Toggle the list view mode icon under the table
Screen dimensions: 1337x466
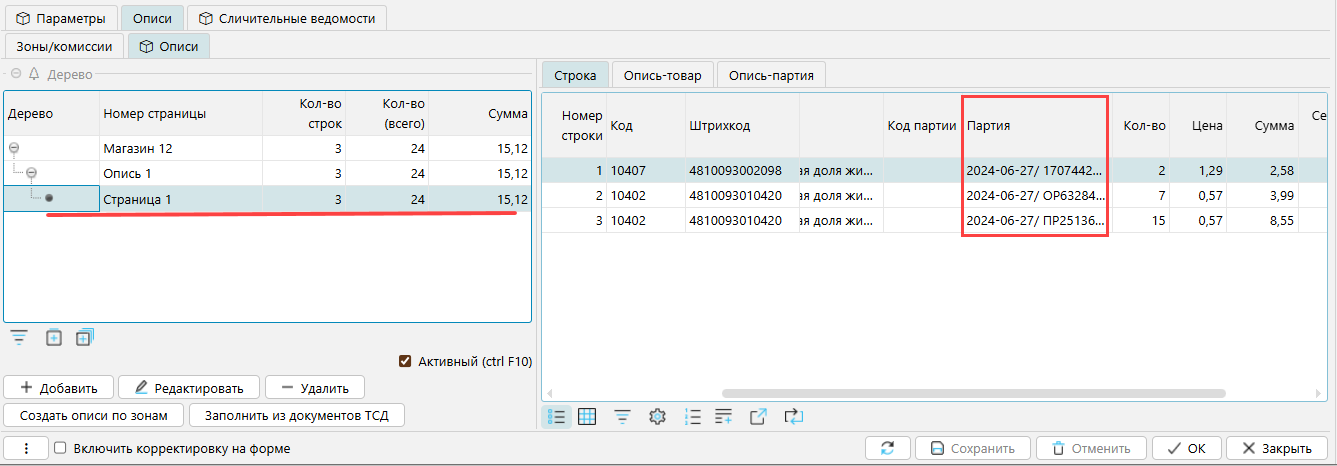pos(556,417)
